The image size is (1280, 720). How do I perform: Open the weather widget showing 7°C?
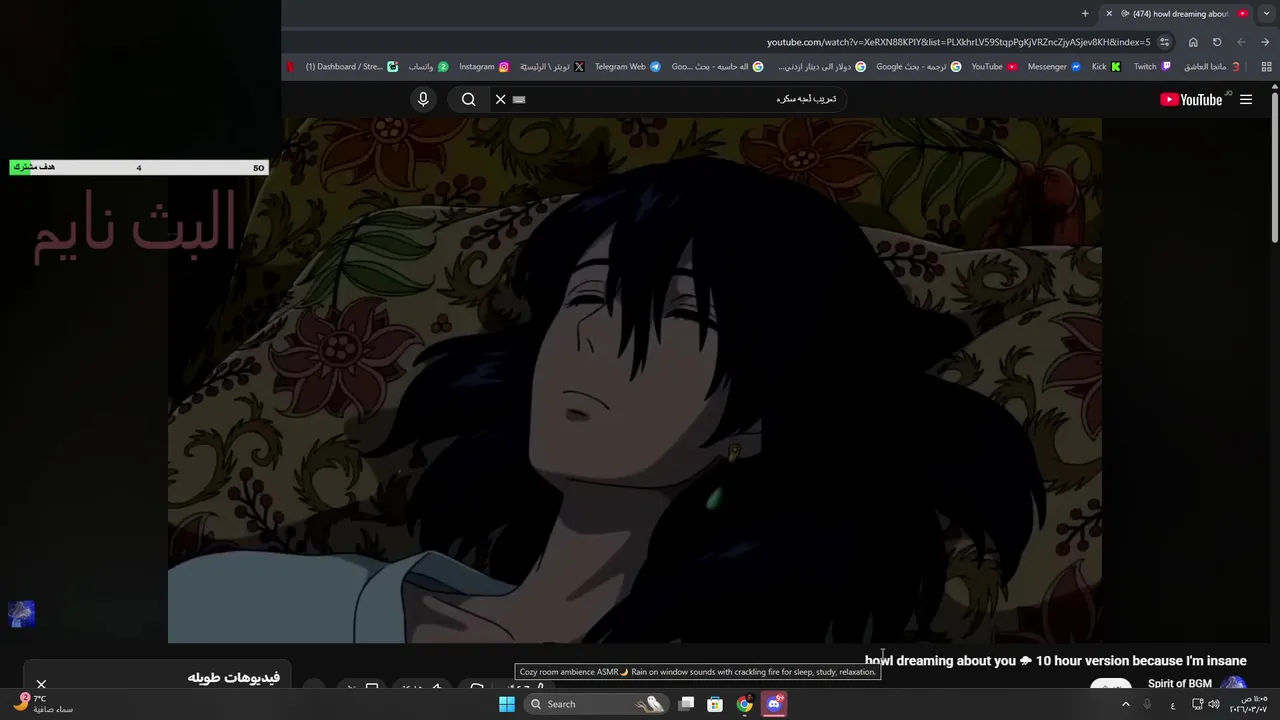pyautogui.click(x=43, y=704)
